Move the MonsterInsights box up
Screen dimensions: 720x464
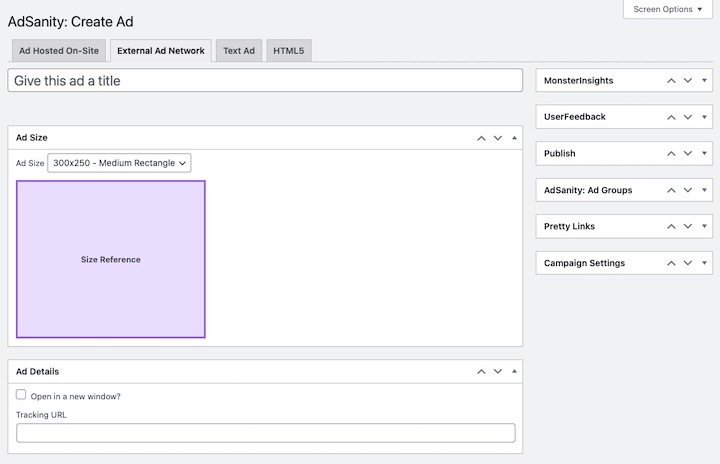point(671,80)
